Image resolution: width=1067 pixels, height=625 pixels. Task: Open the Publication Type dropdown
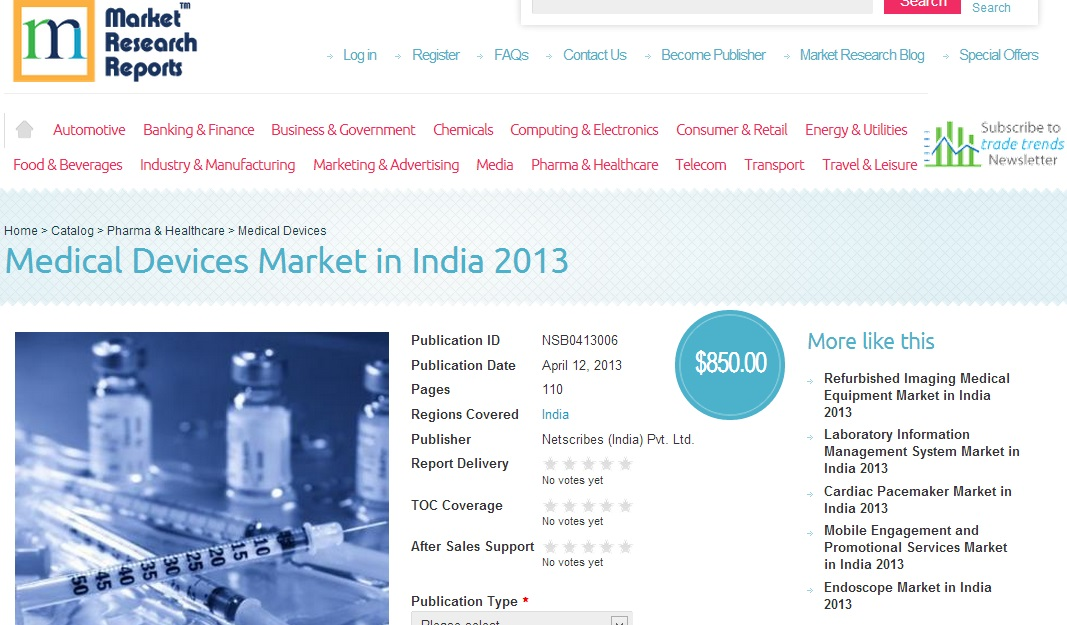(522, 618)
